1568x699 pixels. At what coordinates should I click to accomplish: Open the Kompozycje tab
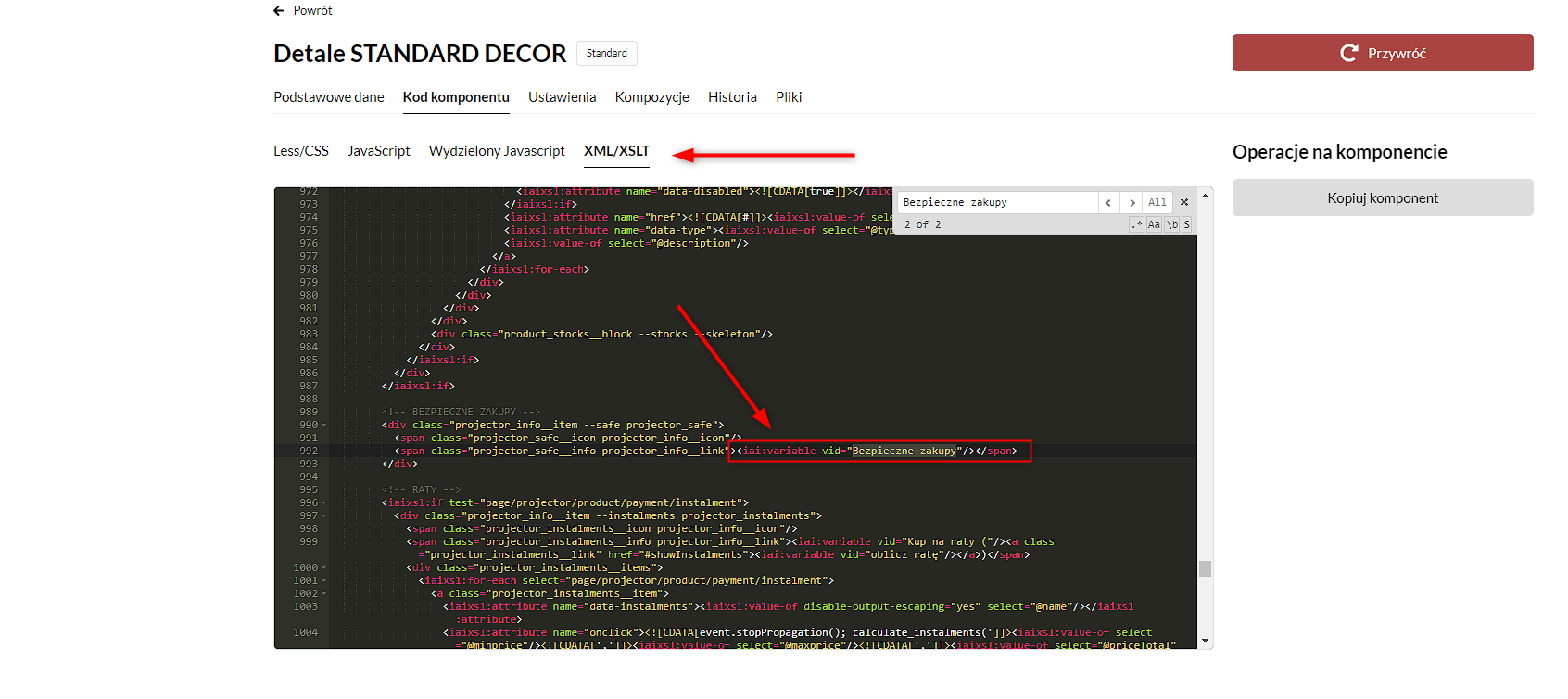652,97
